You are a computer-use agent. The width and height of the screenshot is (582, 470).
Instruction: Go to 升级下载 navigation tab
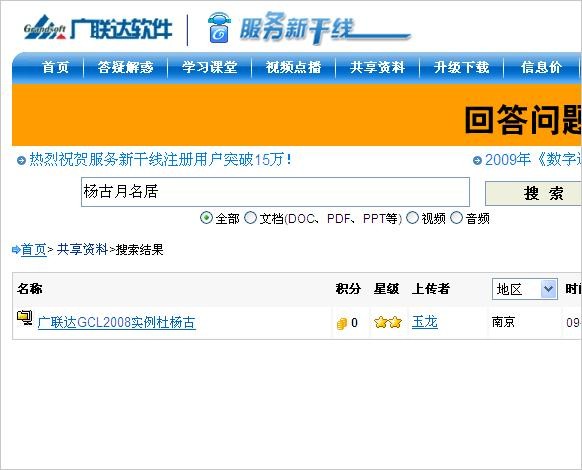(x=461, y=68)
